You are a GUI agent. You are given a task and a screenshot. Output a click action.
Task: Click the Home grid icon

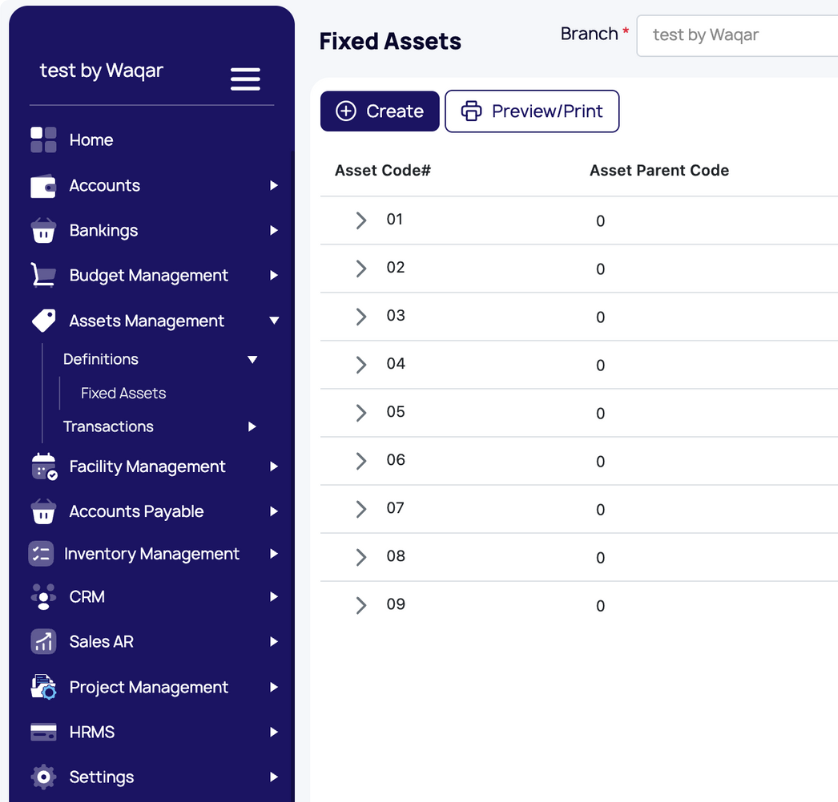point(43,140)
